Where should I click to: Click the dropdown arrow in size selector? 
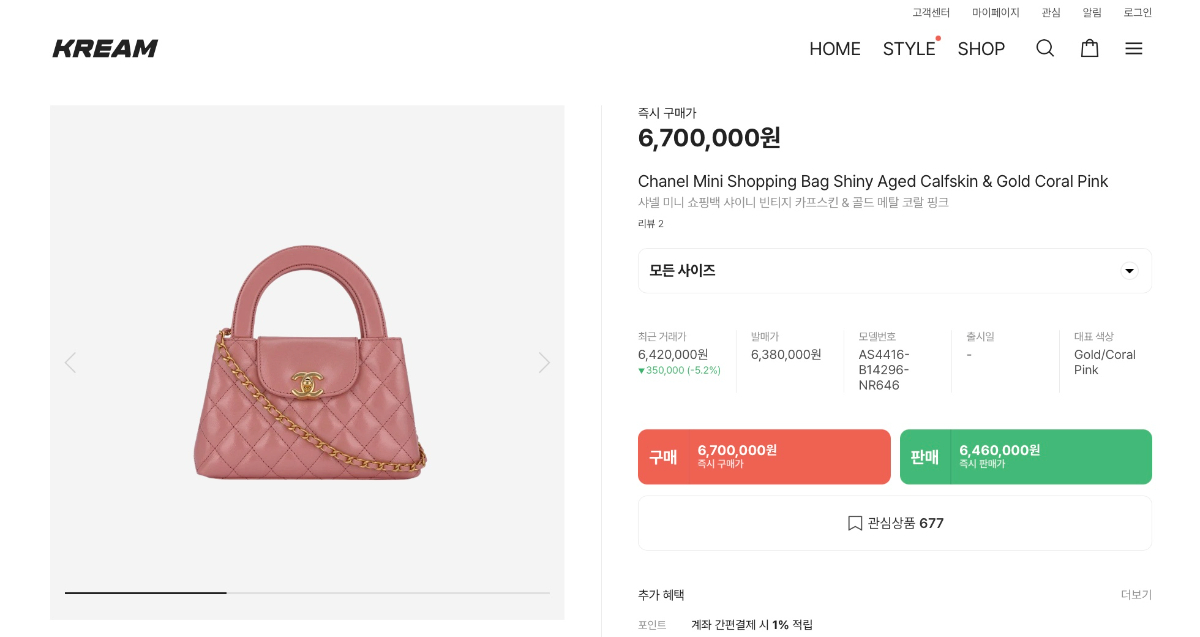click(x=1129, y=271)
